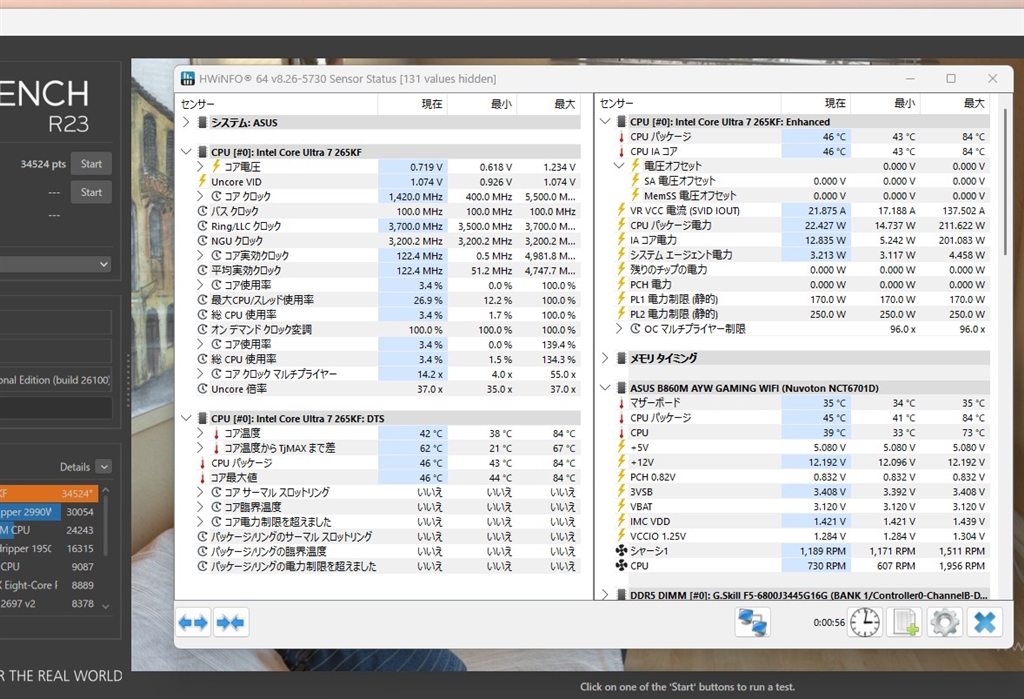
Task: Expand the メモリ タイミング group
Action: [605, 358]
